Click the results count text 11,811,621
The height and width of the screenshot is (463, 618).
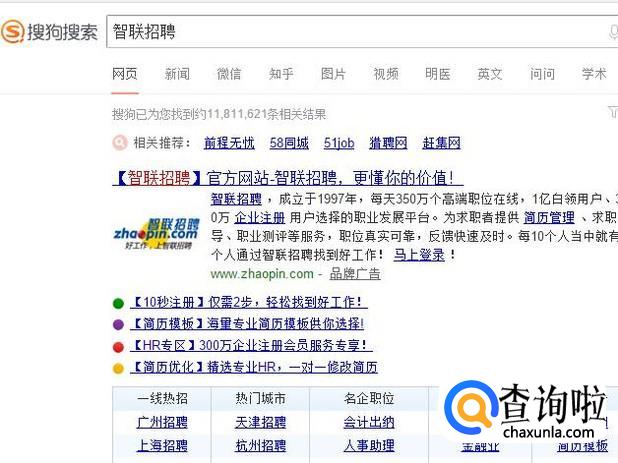pyautogui.click(x=237, y=115)
